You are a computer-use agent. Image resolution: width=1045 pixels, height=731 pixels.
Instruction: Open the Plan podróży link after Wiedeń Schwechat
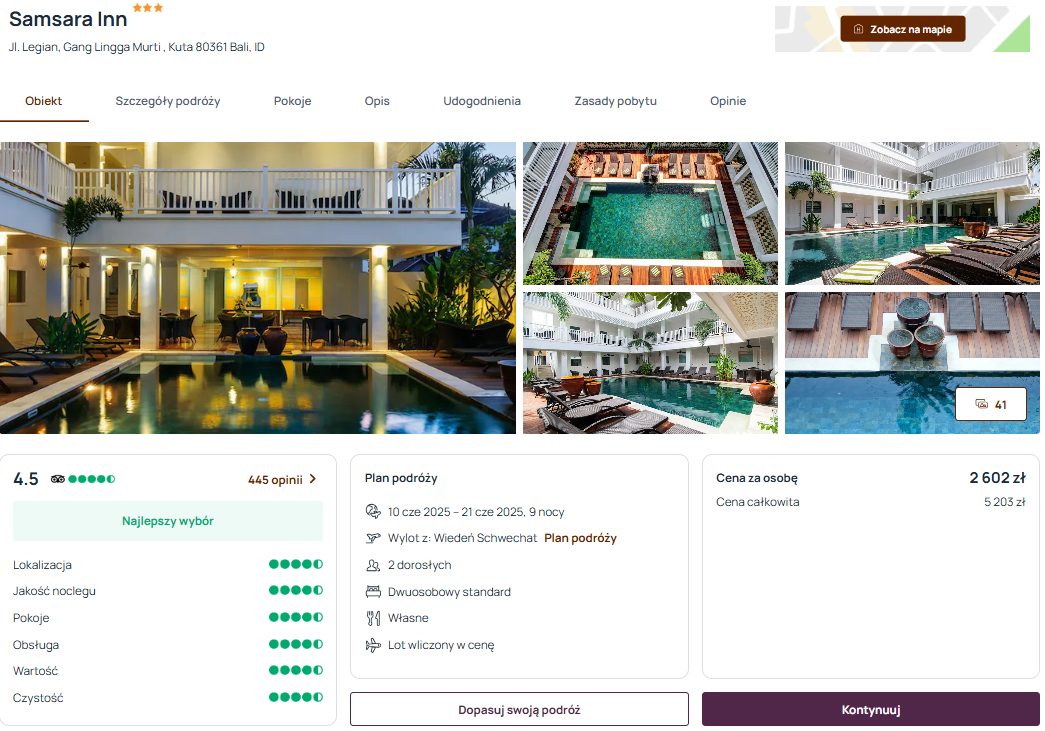click(x=580, y=538)
